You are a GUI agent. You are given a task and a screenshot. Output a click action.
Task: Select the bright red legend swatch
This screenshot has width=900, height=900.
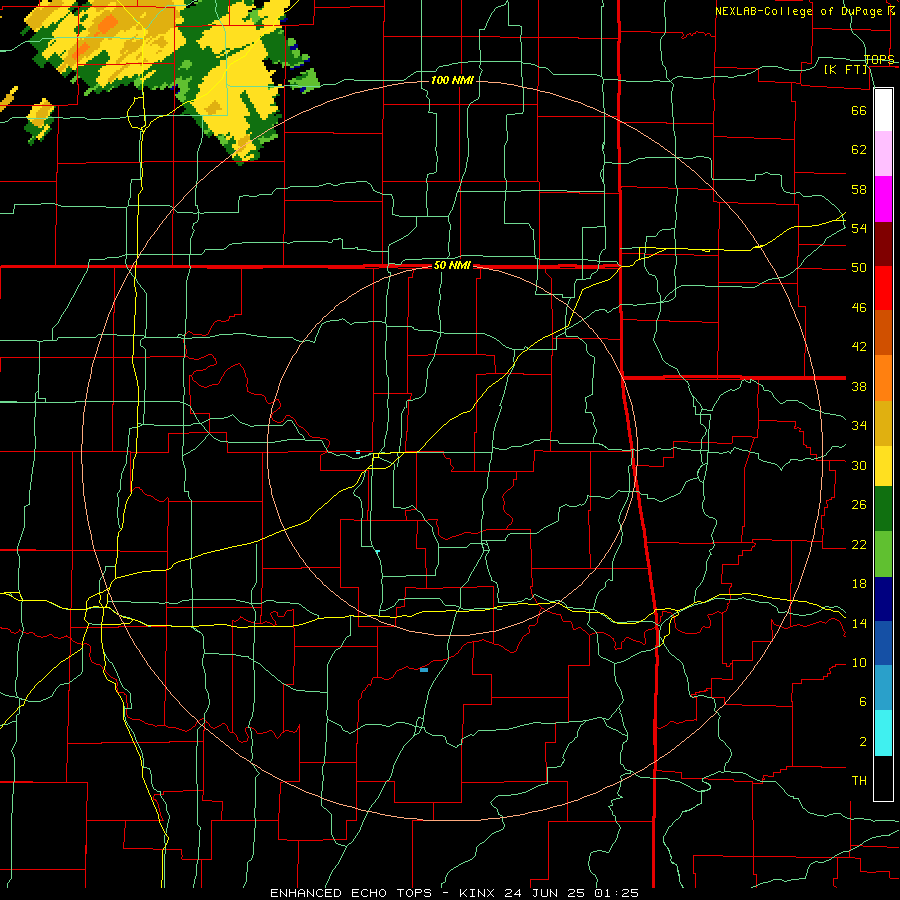(883, 288)
